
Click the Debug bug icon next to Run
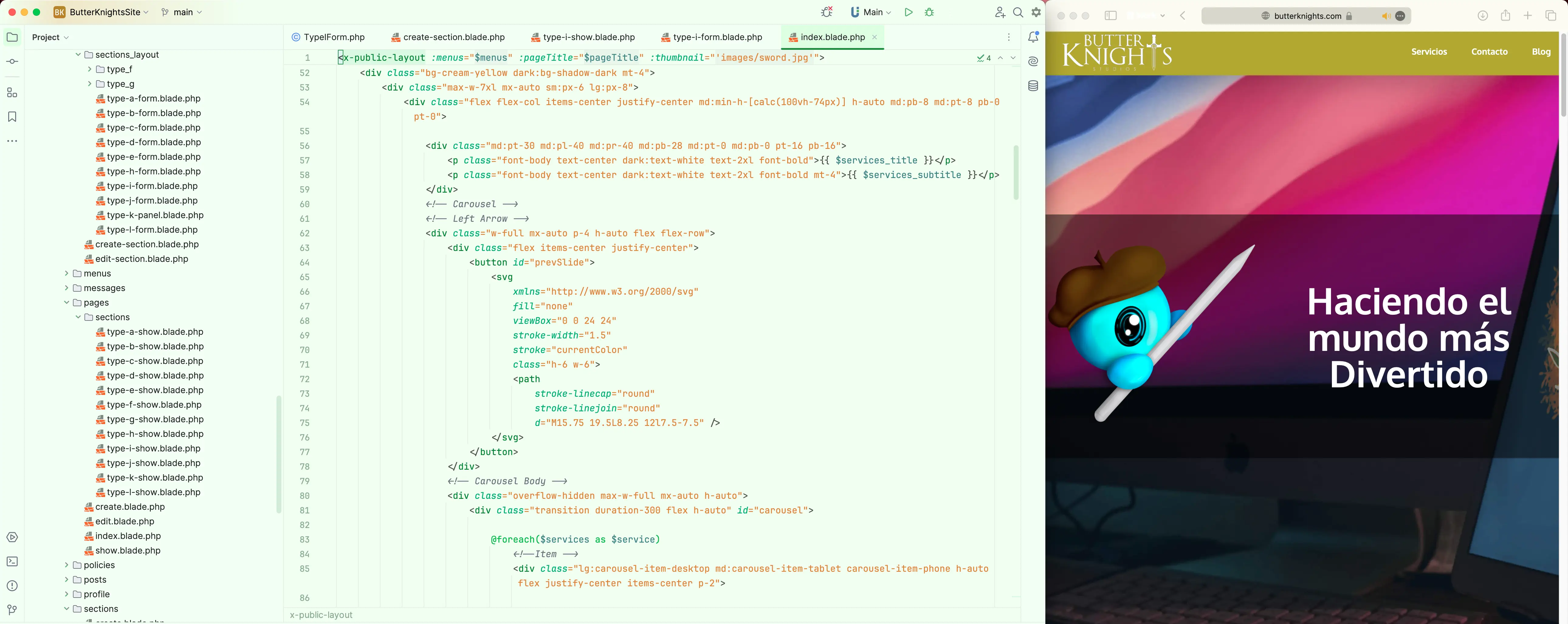tap(930, 12)
